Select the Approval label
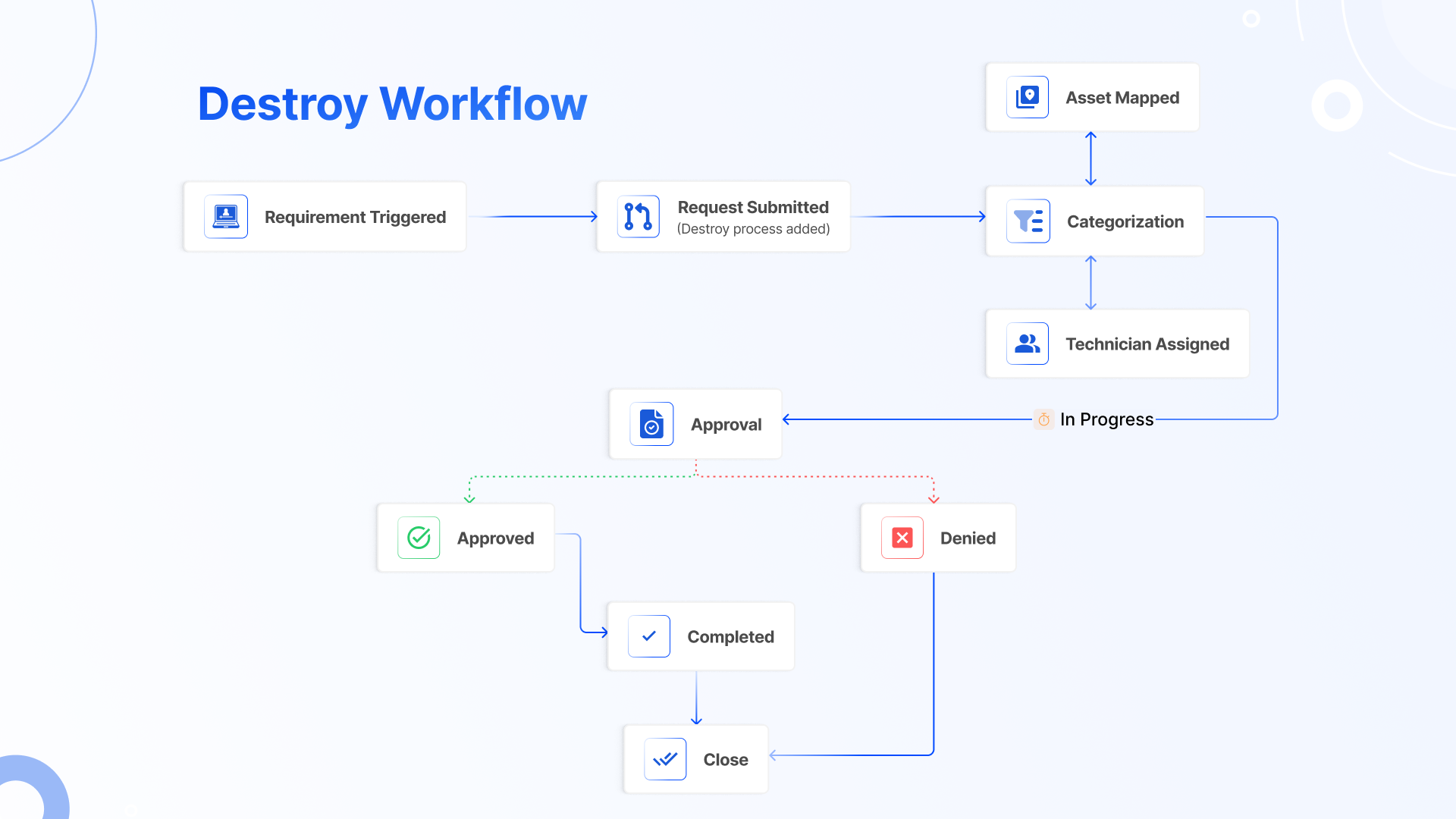This screenshot has height=819, width=1456. pos(726,425)
